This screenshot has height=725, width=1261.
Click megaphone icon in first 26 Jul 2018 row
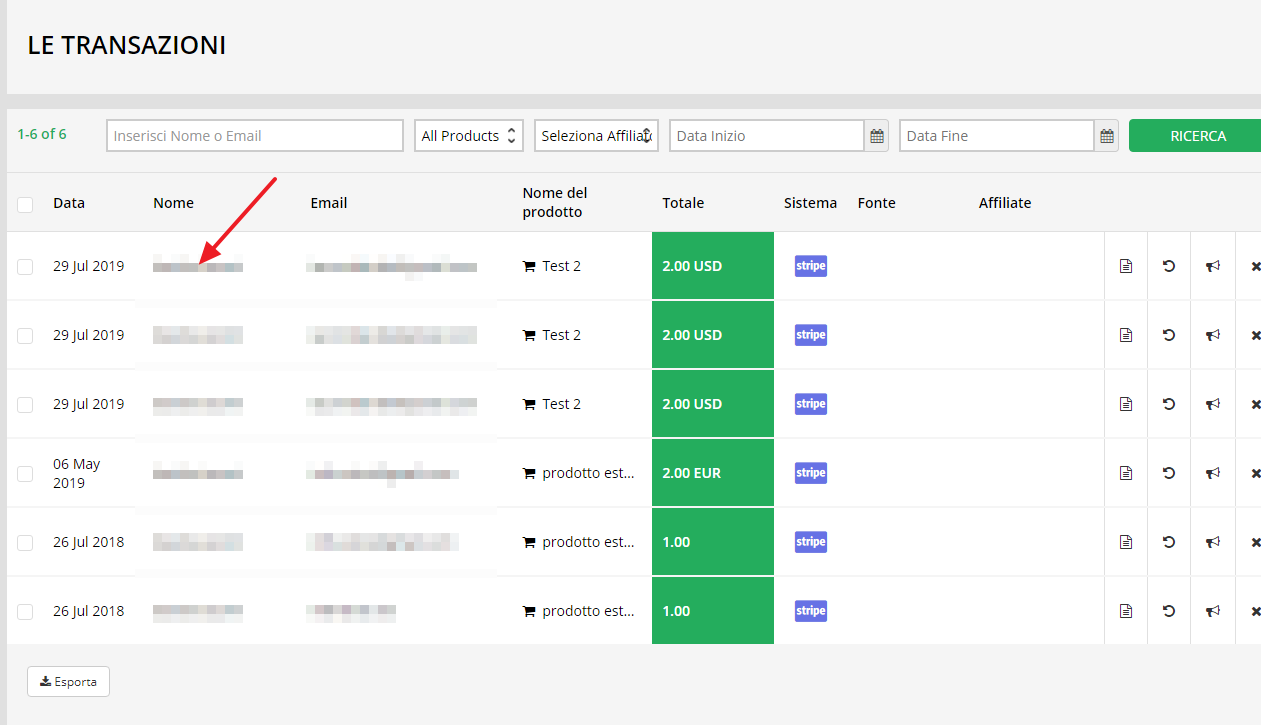click(1213, 542)
